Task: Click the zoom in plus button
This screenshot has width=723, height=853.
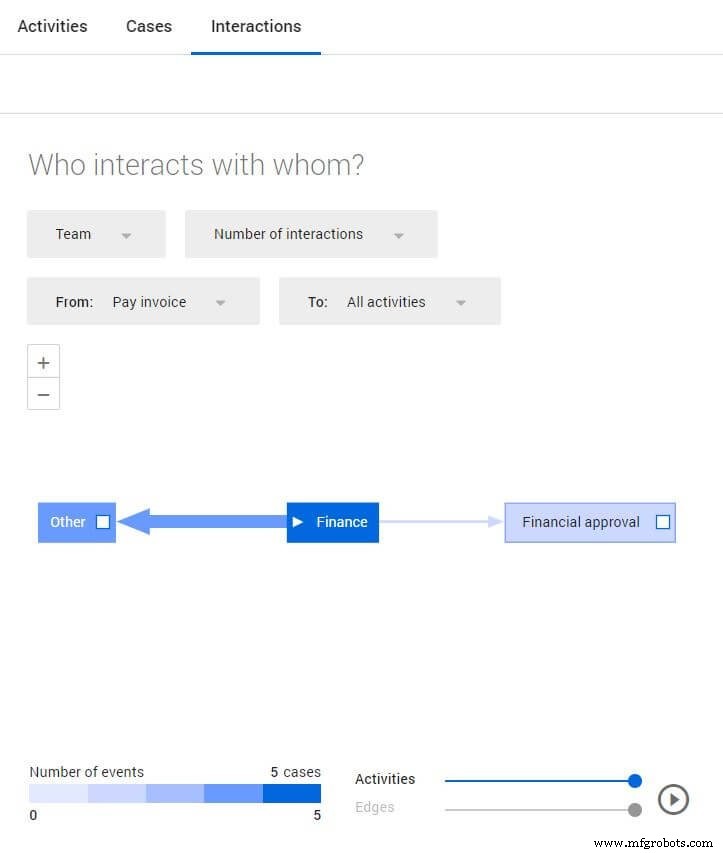Action: tap(43, 362)
